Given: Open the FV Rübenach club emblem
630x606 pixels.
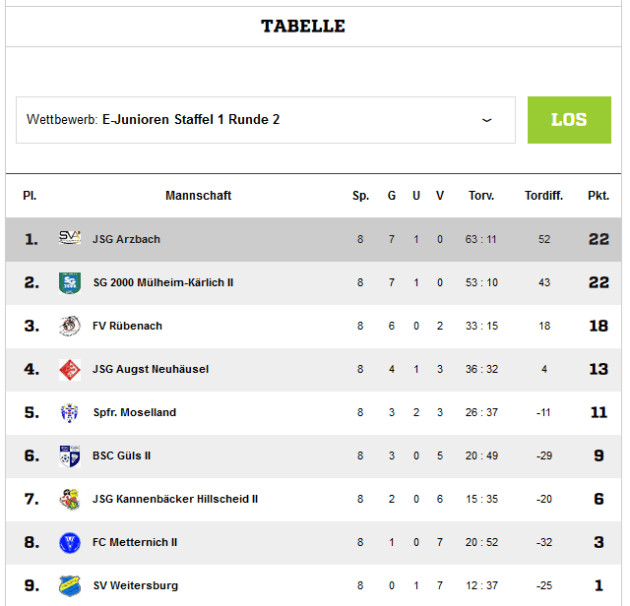Looking at the screenshot, I should click(70, 326).
